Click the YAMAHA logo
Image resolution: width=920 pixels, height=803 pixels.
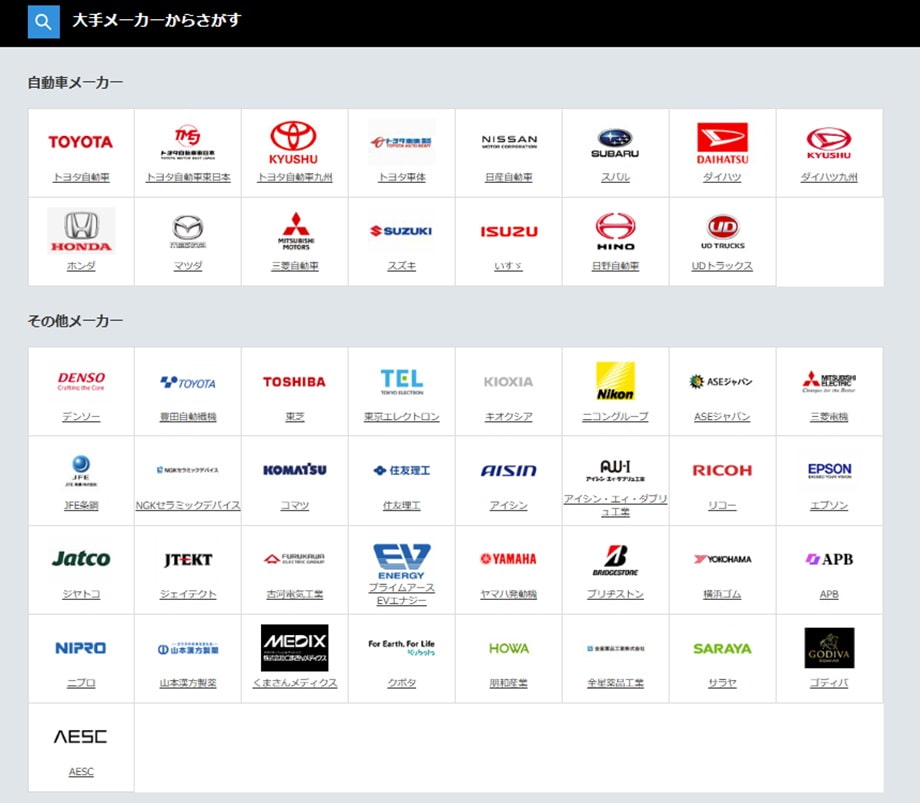tap(509, 559)
